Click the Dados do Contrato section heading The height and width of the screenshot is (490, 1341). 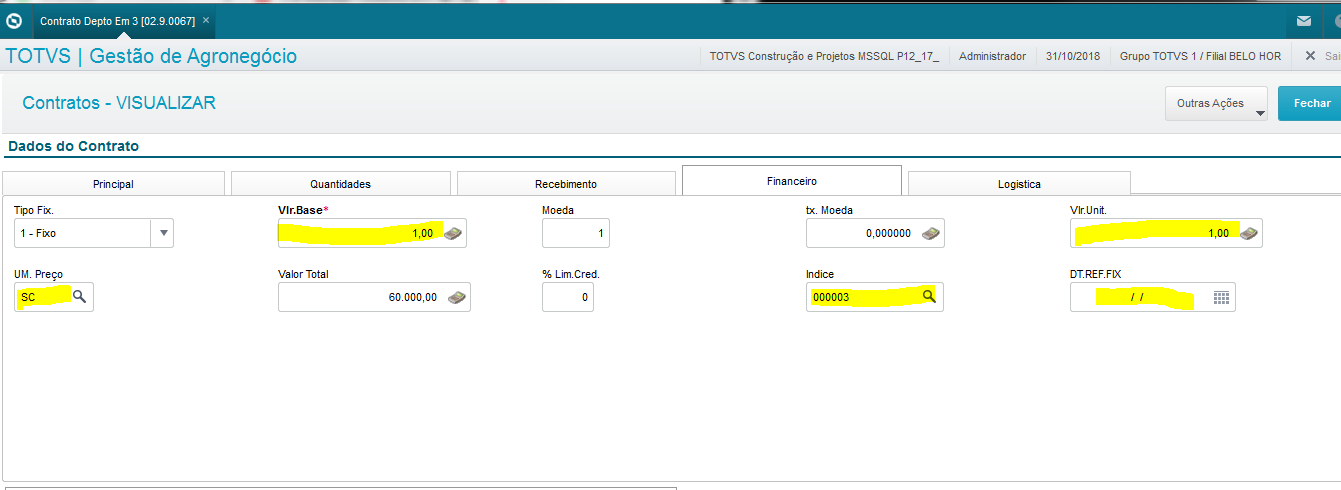(x=73, y=146)
